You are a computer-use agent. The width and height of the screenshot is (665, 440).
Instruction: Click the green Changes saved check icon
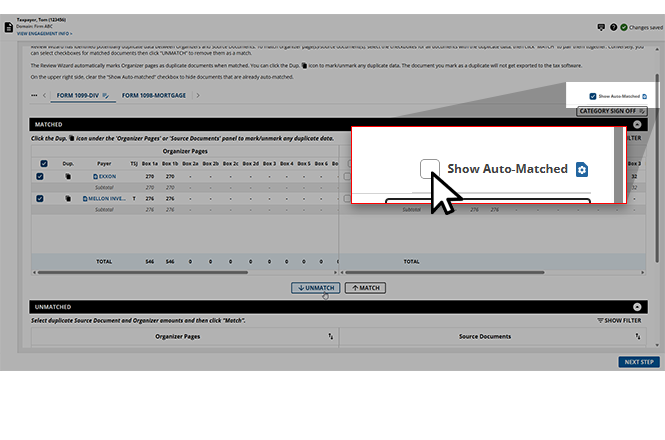tap(624, 27)
